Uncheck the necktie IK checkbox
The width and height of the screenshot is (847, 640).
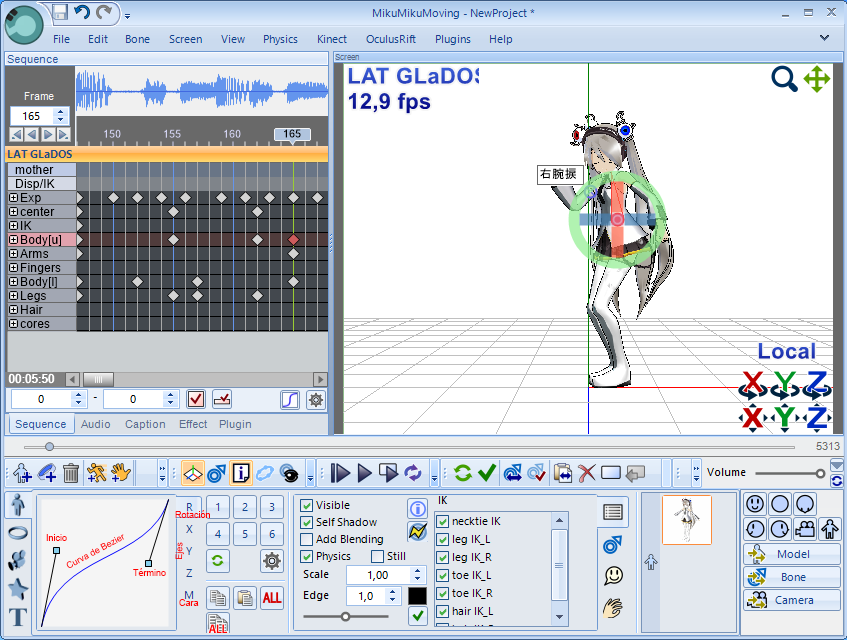tap(443, 521)
